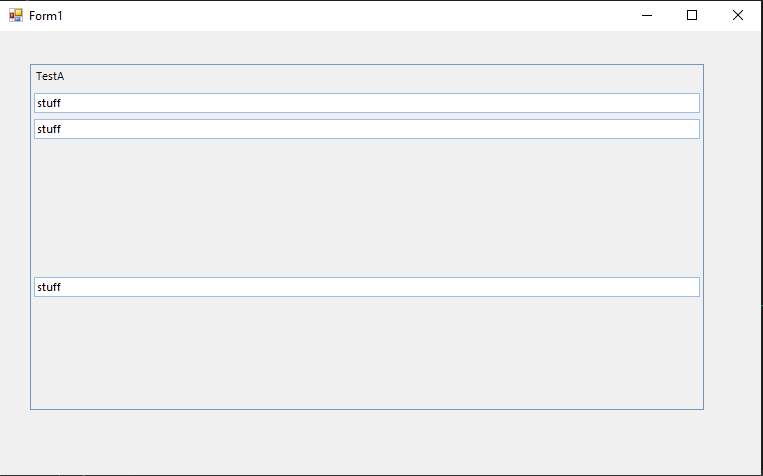Click the word stuff in the lowest text box
The image size is (763, 476).
point(49,287)
